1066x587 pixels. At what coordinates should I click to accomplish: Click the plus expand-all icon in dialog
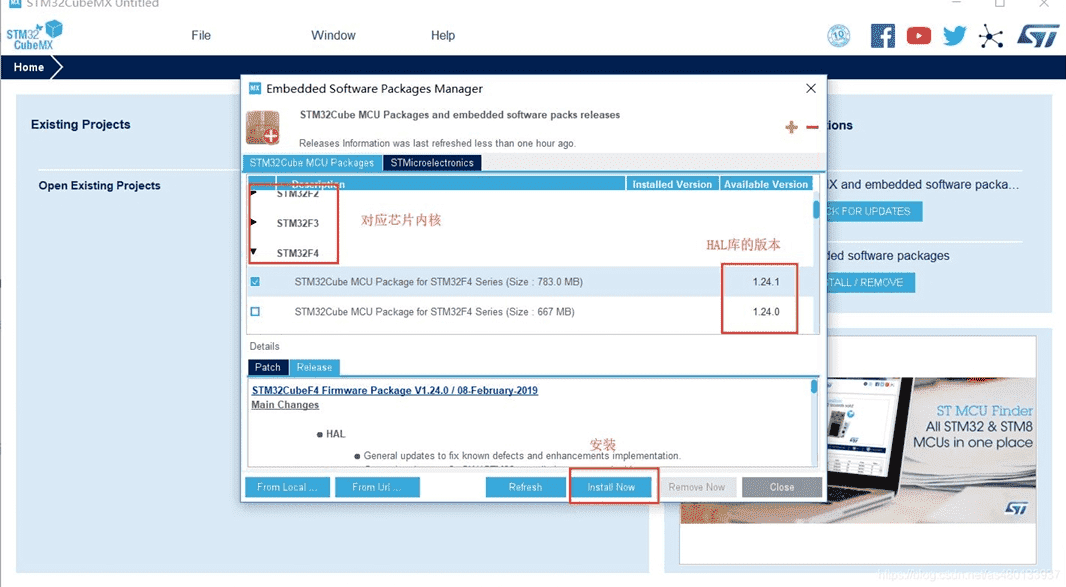tap(791, 127)
